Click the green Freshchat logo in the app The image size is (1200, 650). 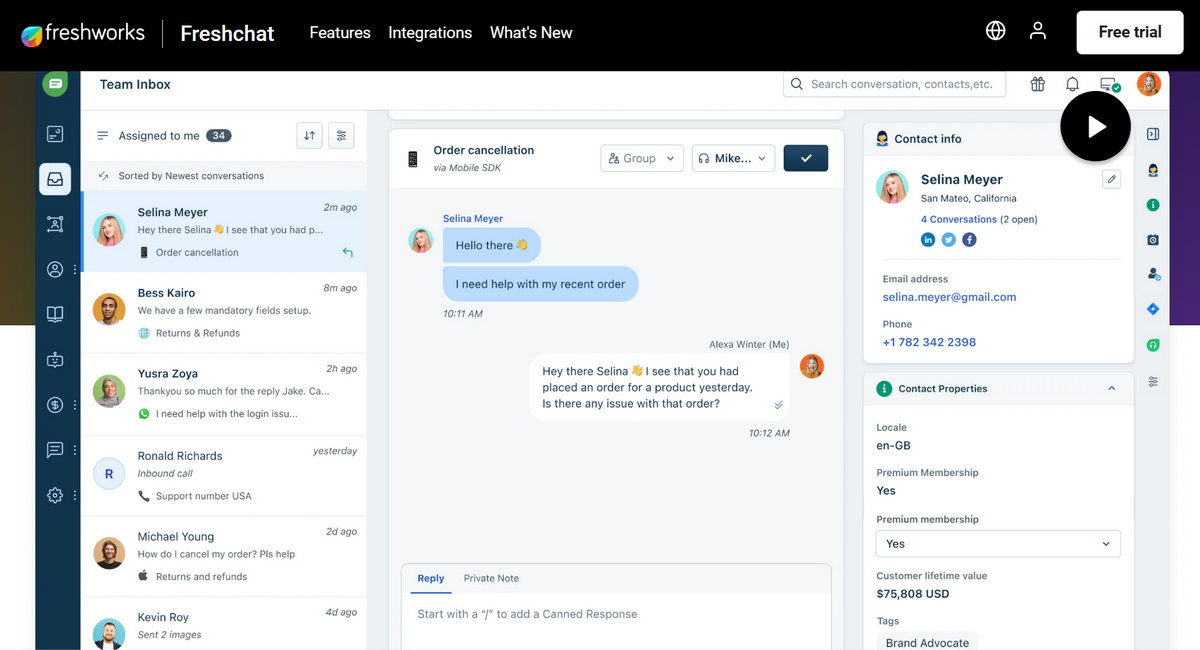tap(55, 84)
